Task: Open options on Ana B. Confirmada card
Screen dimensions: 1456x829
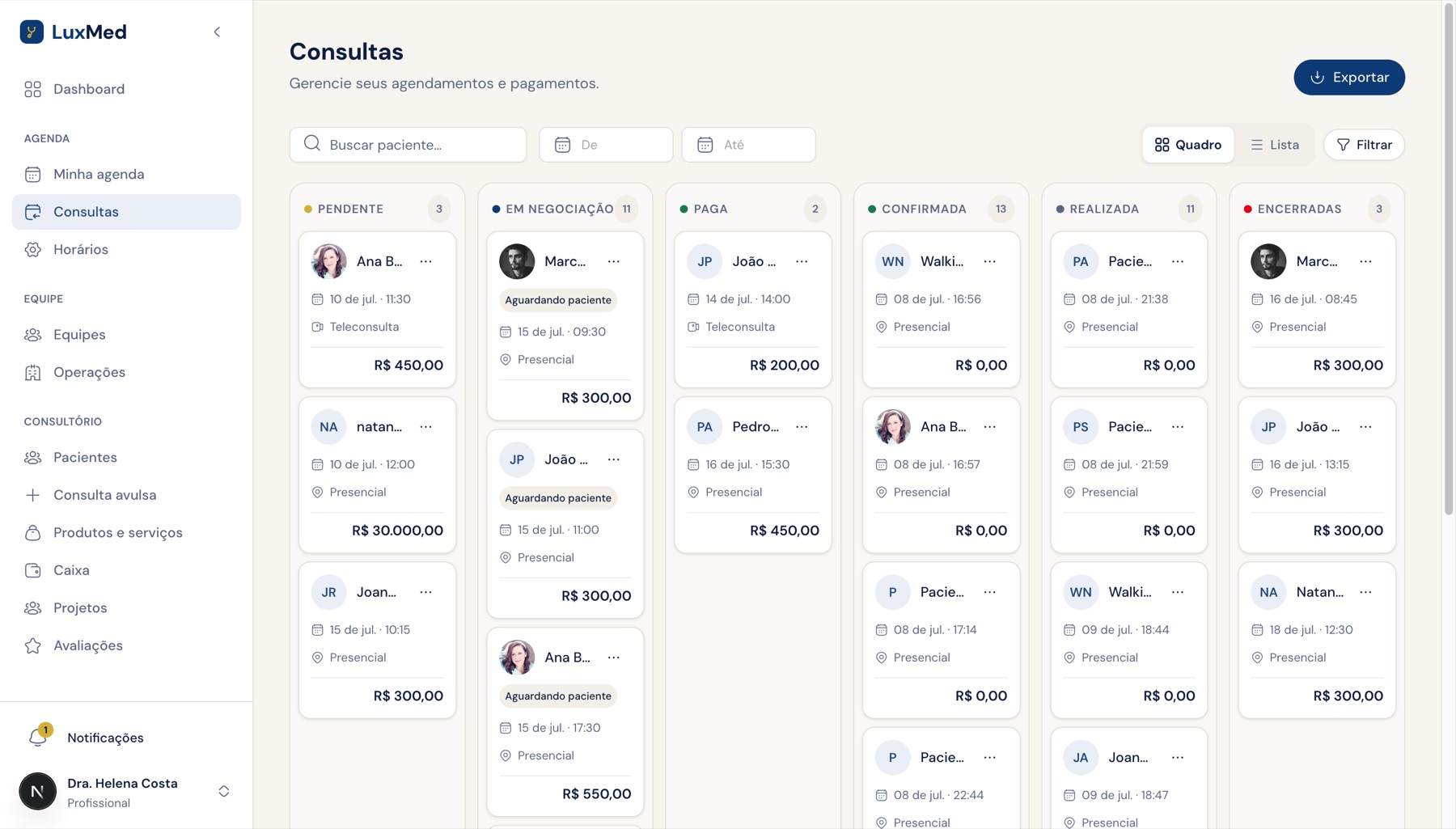Action: 990,427
